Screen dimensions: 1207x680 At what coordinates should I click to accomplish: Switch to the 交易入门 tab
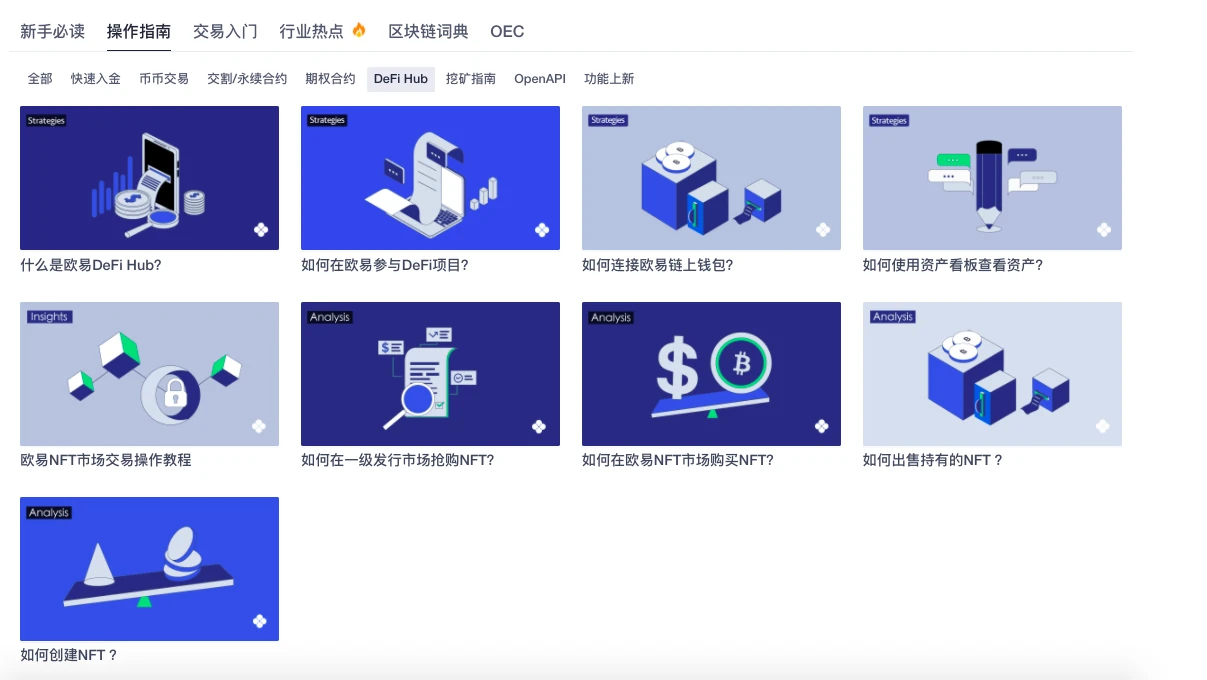pyautogui.click(x=225, y=31)
